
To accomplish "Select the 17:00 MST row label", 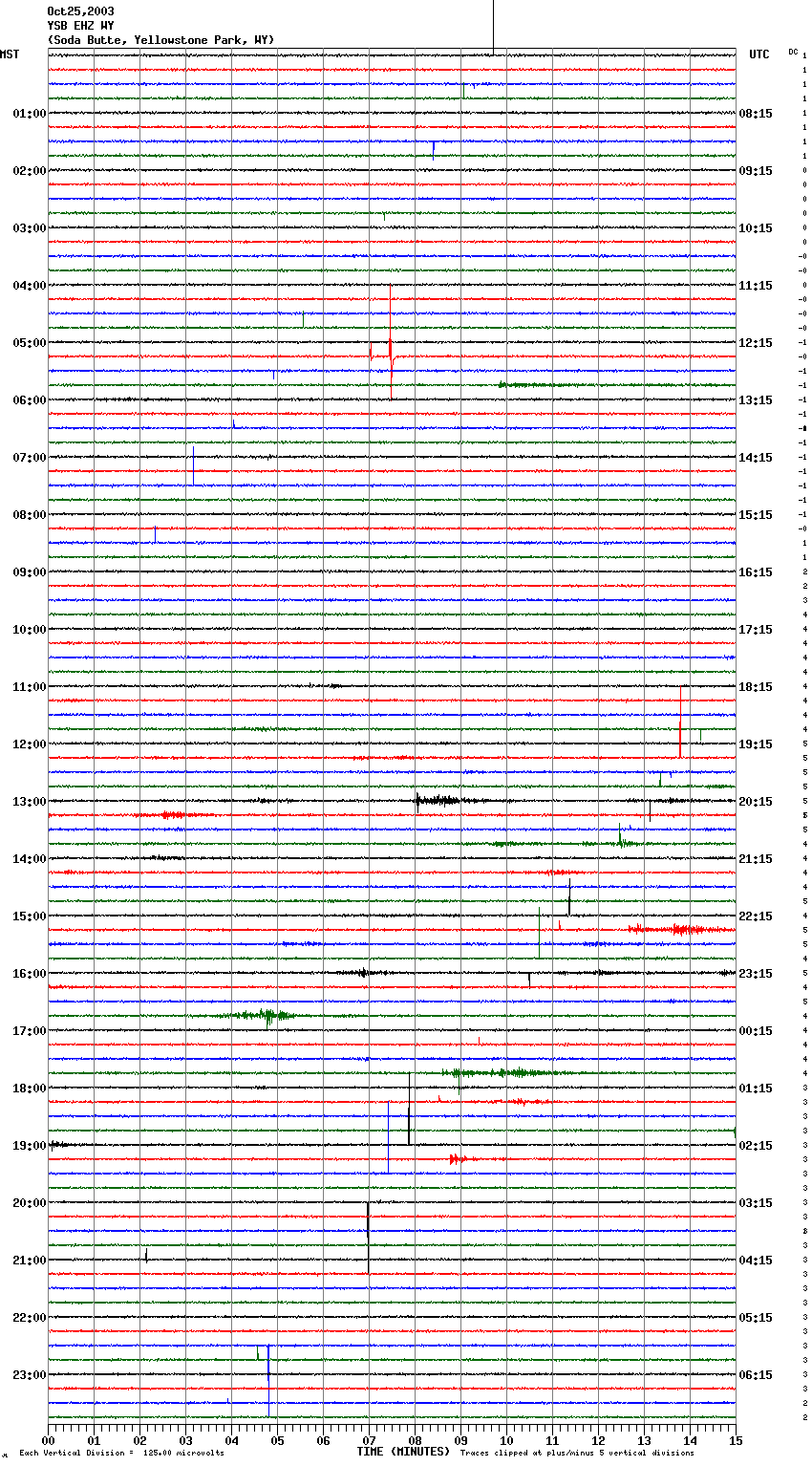I will click(30, 1031).
